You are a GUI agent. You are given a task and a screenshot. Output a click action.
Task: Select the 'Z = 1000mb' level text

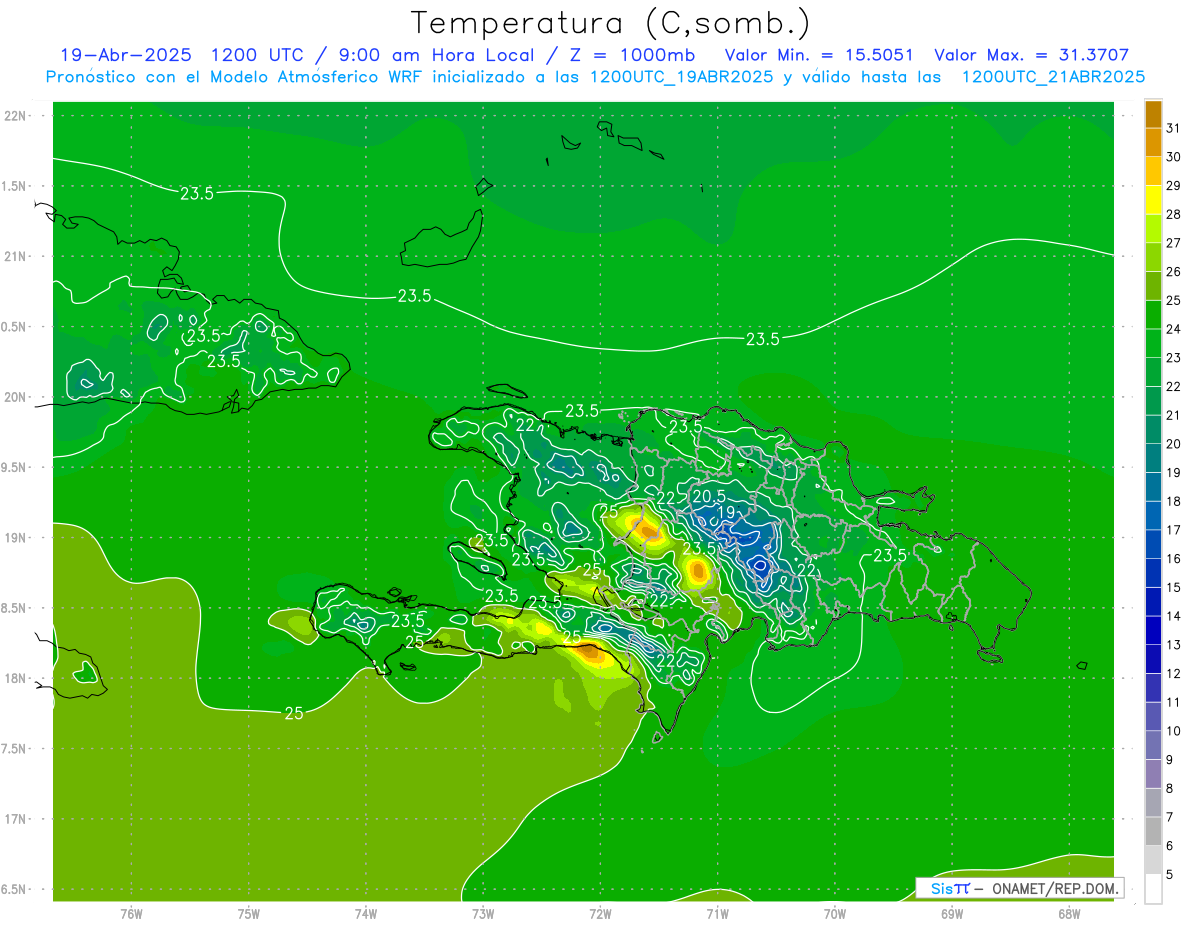pyautogui.click(x=632, y=55)
